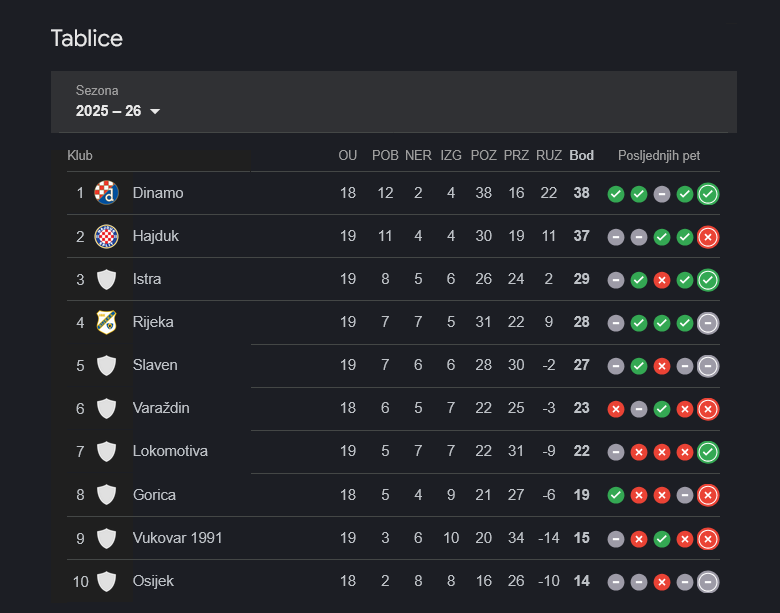
Task: Select the Vukovar 1991 team name
Action: [x=177, y=537]
